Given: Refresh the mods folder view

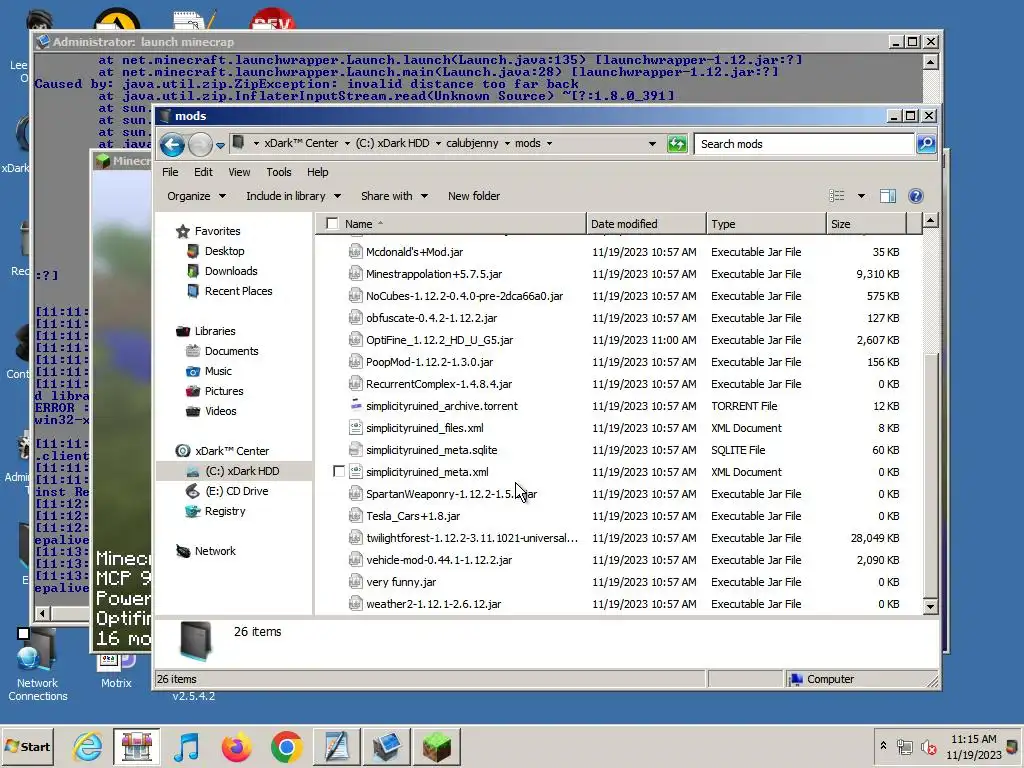Looking at the screenshot, I should [x=677, y=144].
